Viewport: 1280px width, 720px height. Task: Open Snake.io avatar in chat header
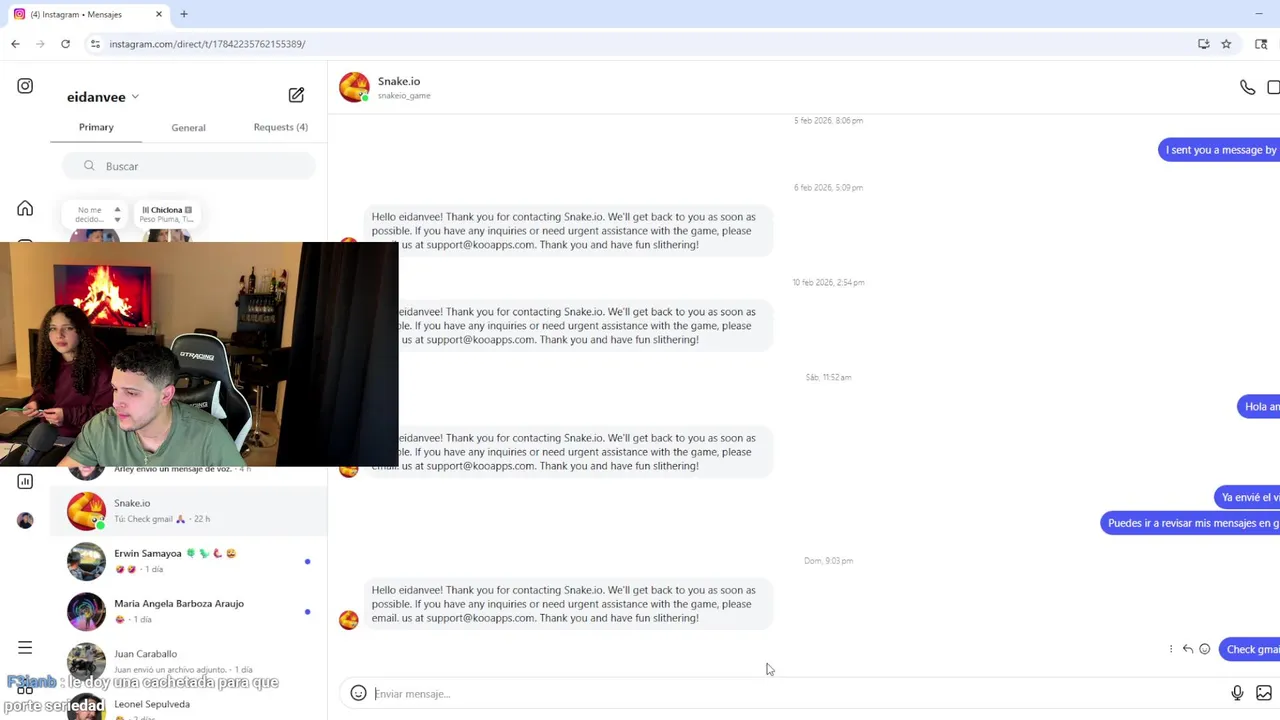point(354,87)
